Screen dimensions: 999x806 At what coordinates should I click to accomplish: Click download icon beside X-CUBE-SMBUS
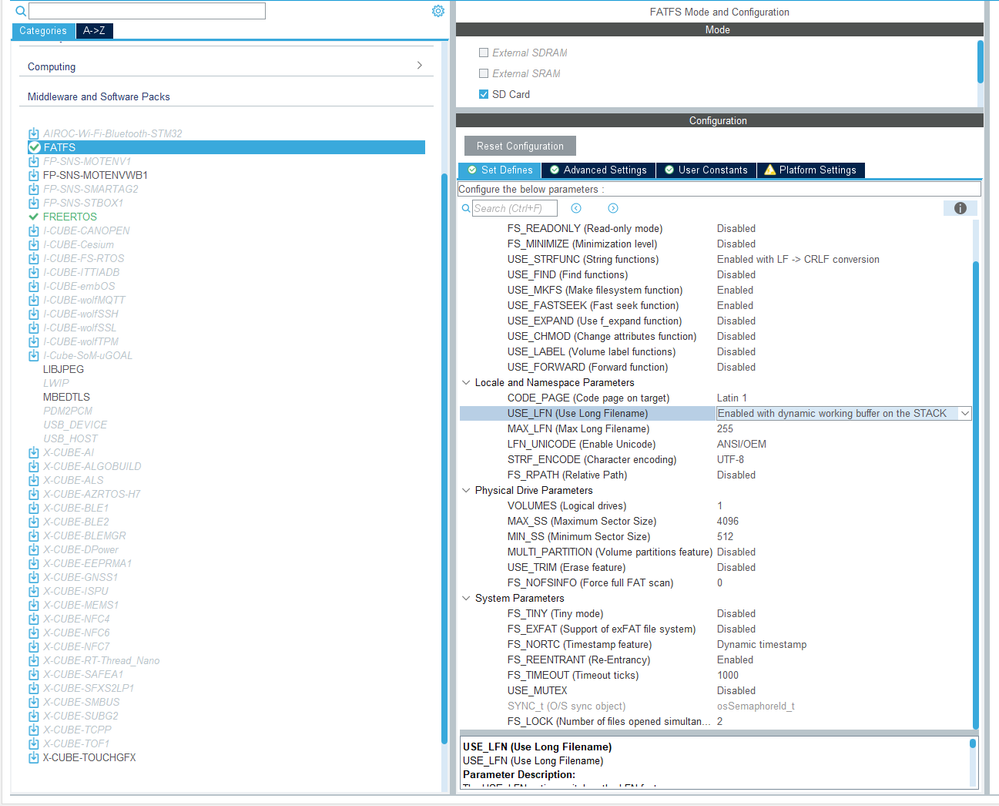click(34, 702)
